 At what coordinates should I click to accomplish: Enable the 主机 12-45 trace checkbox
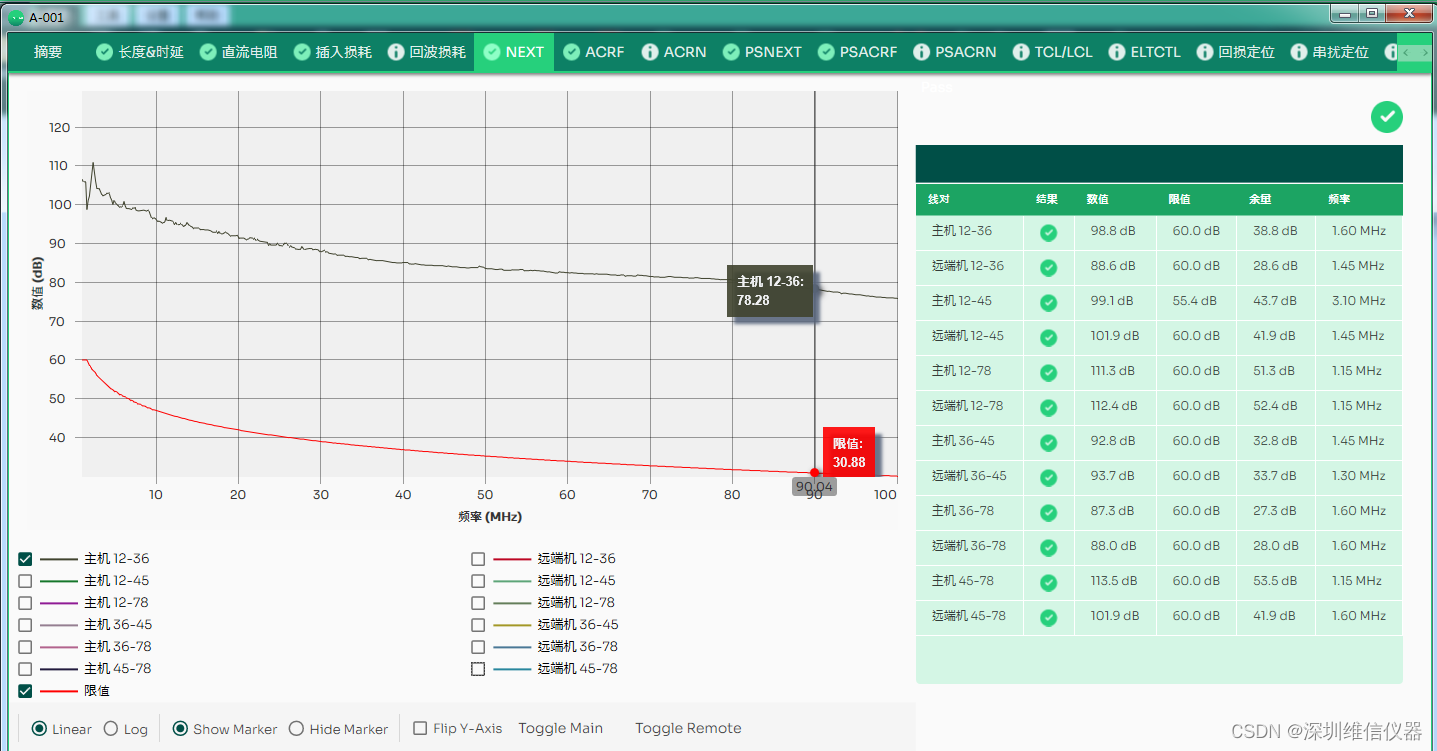click(25, 581)
